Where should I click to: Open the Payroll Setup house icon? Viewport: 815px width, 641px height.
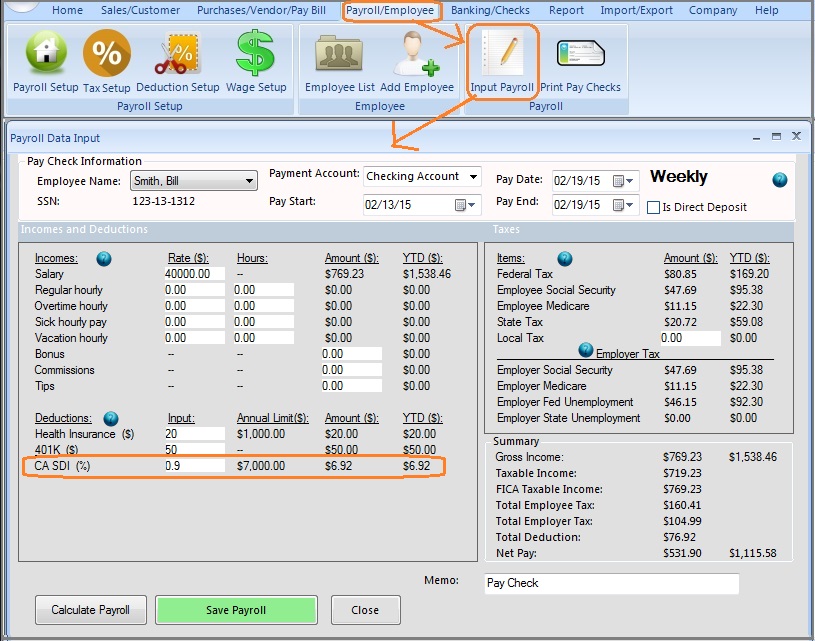pos(45,55)
